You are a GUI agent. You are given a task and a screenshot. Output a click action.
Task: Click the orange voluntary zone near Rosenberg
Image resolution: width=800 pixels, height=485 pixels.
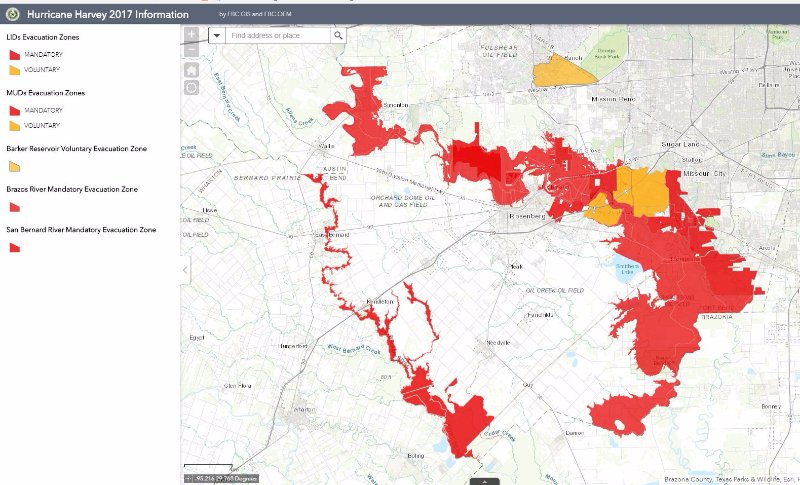tap(640, 192)
